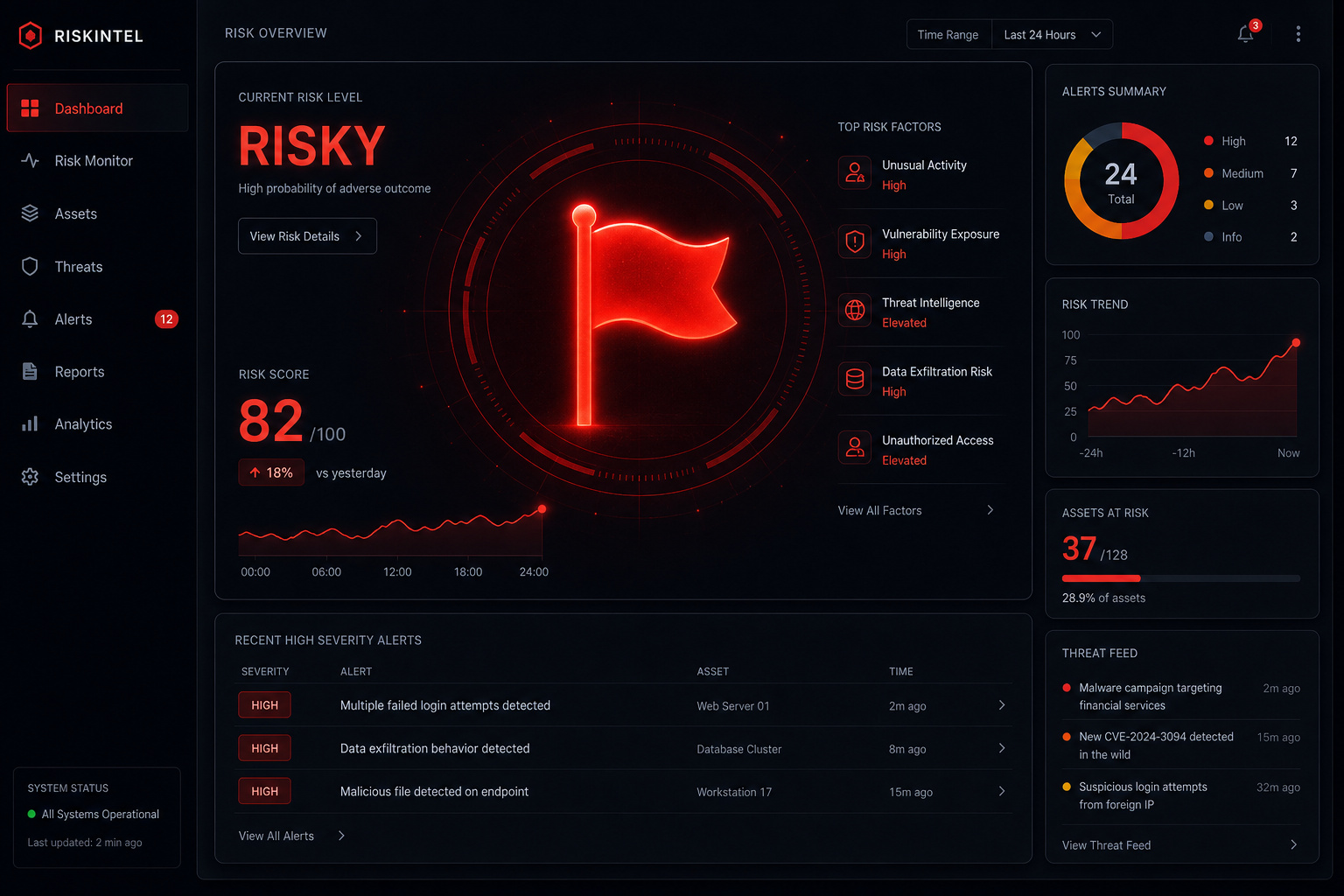Open the Settings menu item label

point(80,477)
